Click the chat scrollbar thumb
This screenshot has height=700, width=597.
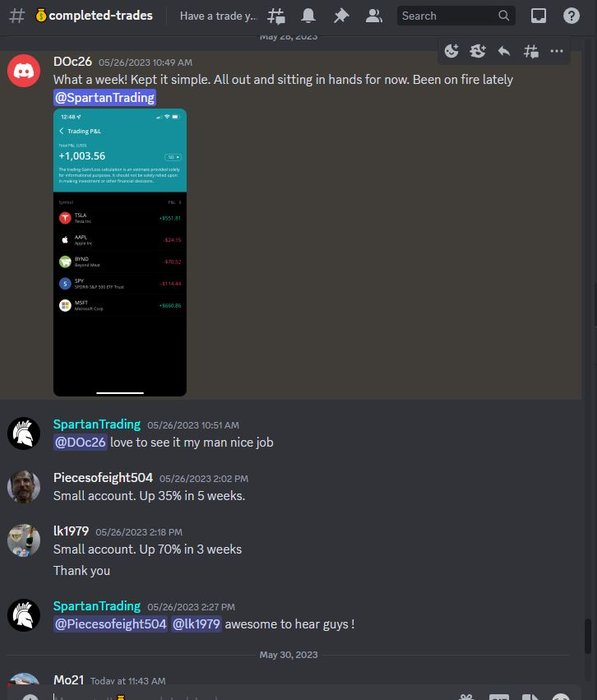(x=588, y=636)
